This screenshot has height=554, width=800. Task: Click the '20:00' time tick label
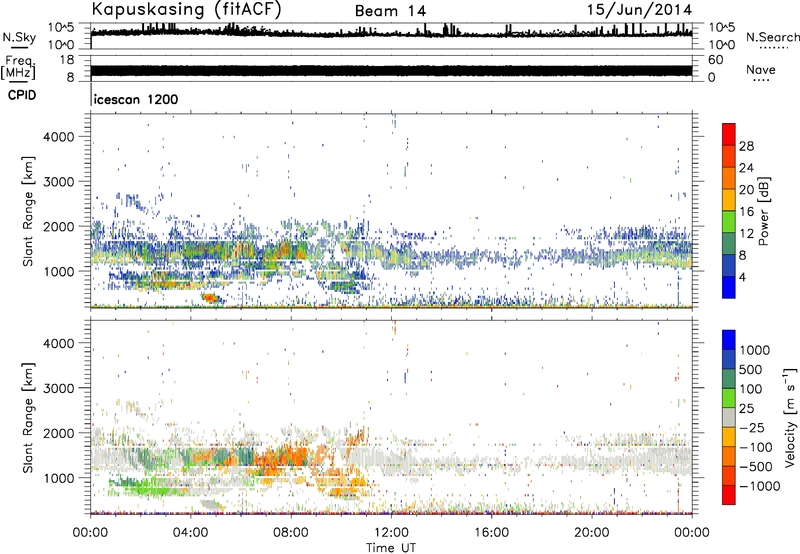pyautogui.click(x=591, y=533)
